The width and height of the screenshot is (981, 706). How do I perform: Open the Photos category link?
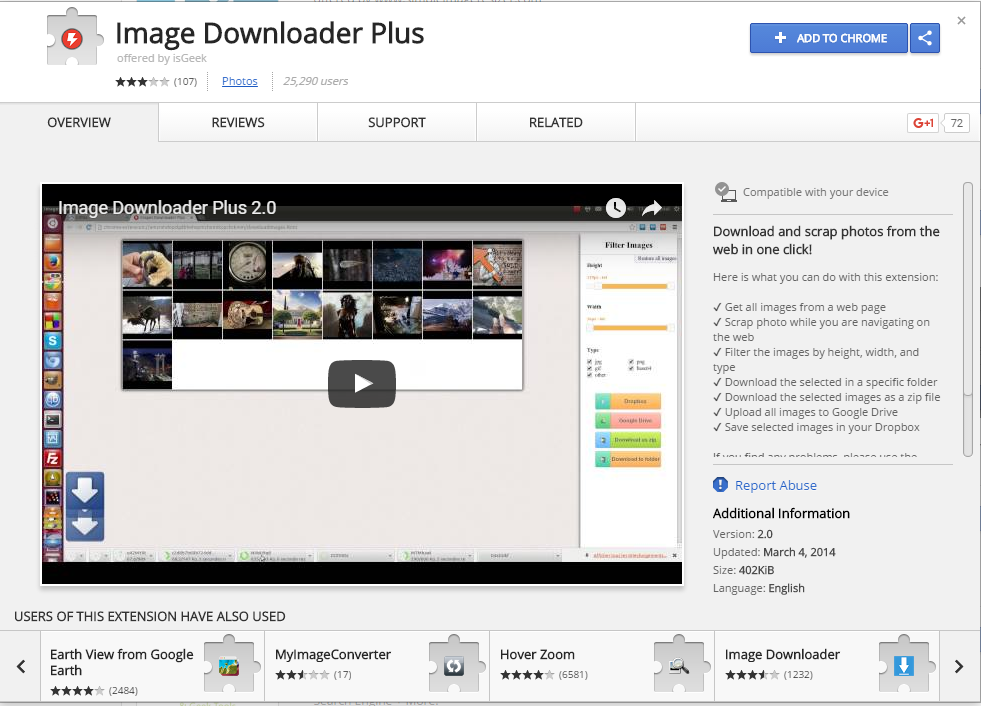[240, 81]
